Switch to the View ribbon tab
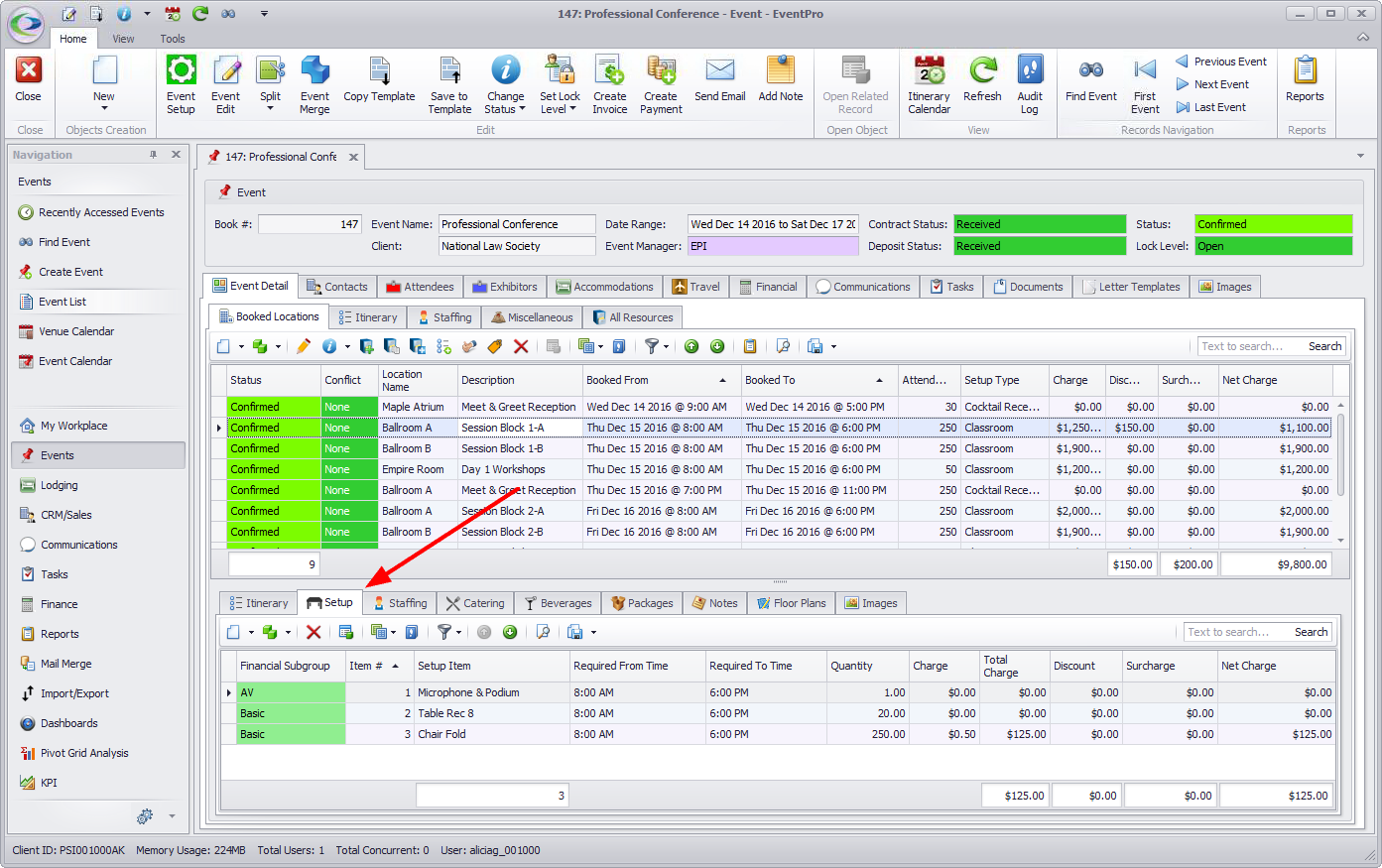Viewport: 1382px width, 868px height. pos(123,39)
